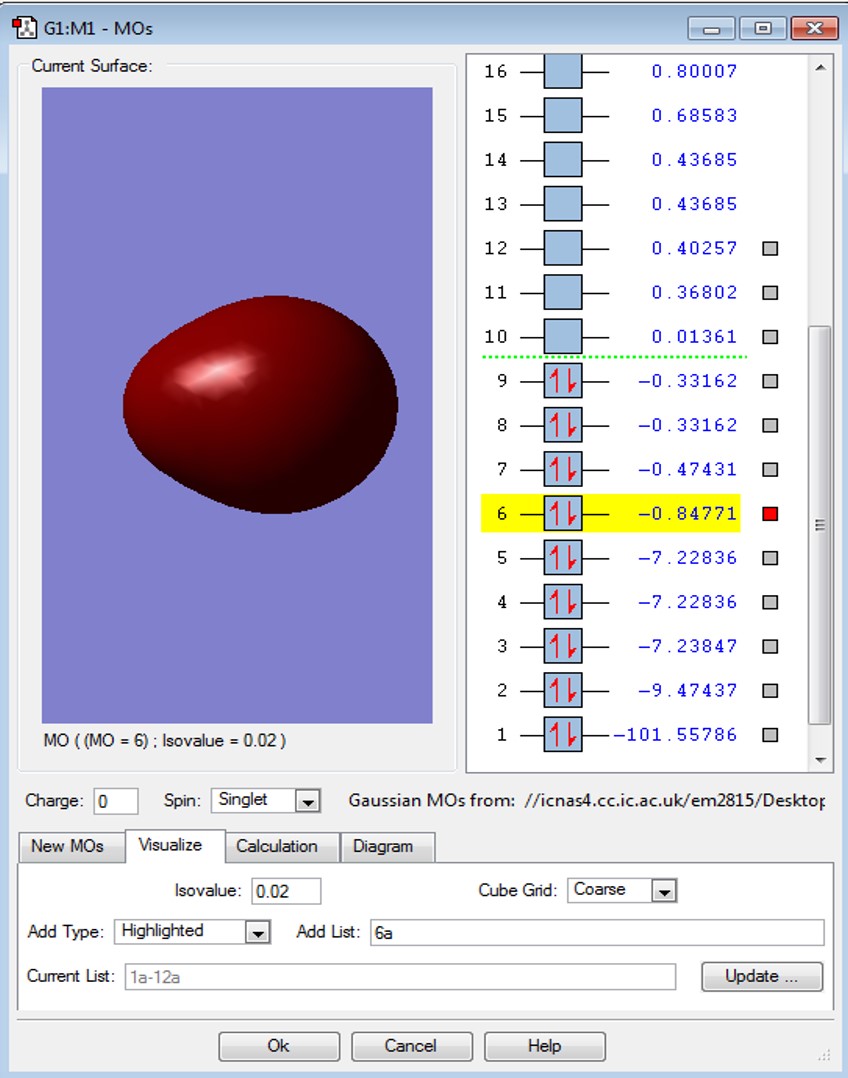Toggle the surface marker for MO 8
The width and height of the screenshot is (848, 1078).
[x=770, y=426]
